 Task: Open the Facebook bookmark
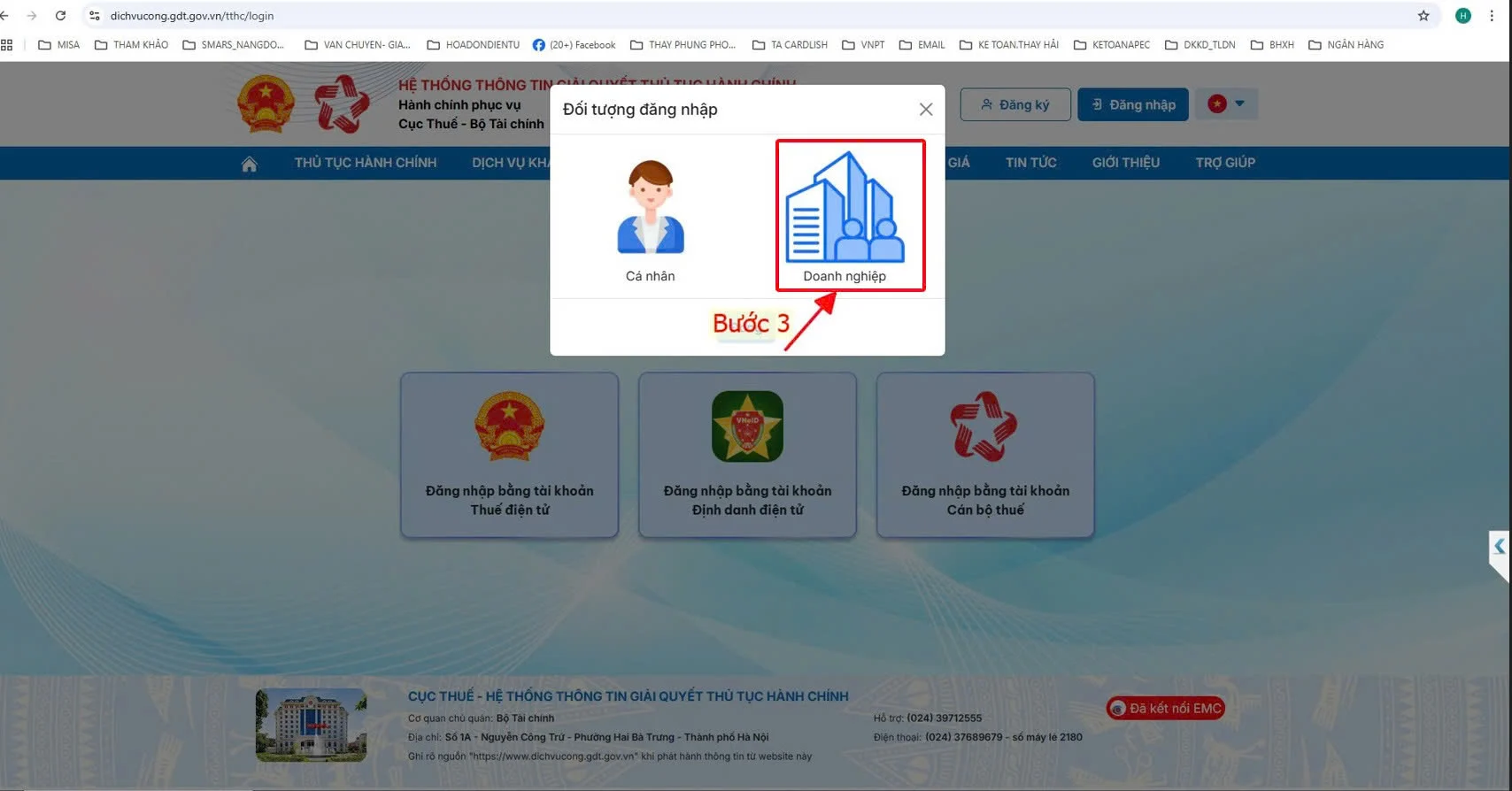(x=574, y=44)
